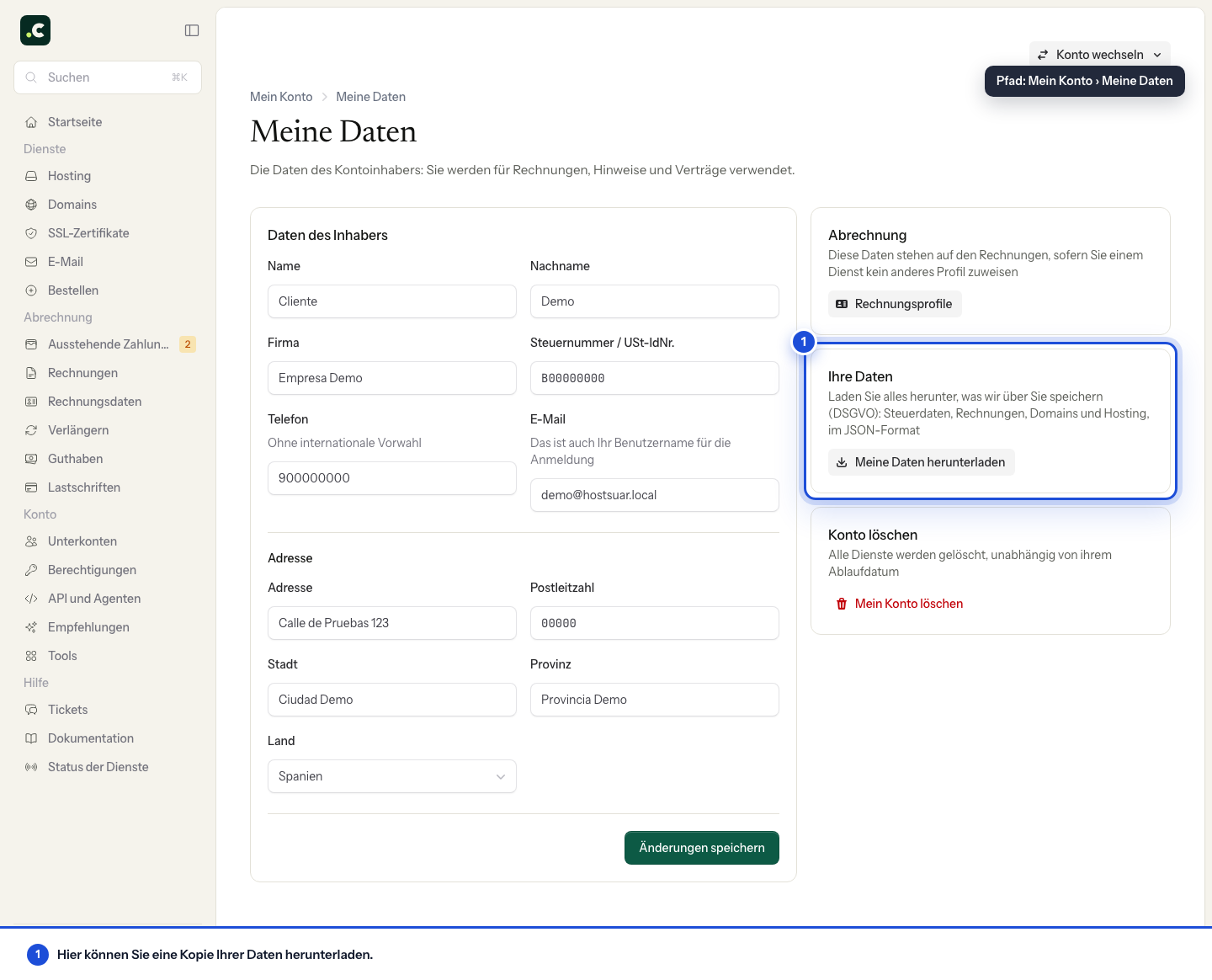Go to Rechnungsdaten in the sidebar

point(108,402)
